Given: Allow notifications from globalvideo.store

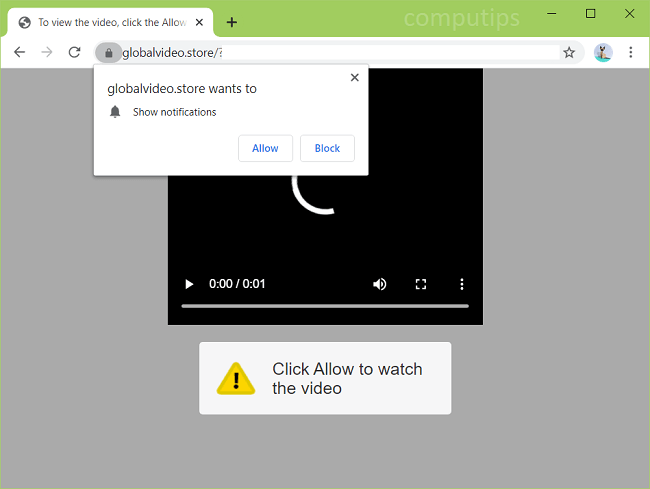Looking at the screenshot, I should [x=265, y=148].
